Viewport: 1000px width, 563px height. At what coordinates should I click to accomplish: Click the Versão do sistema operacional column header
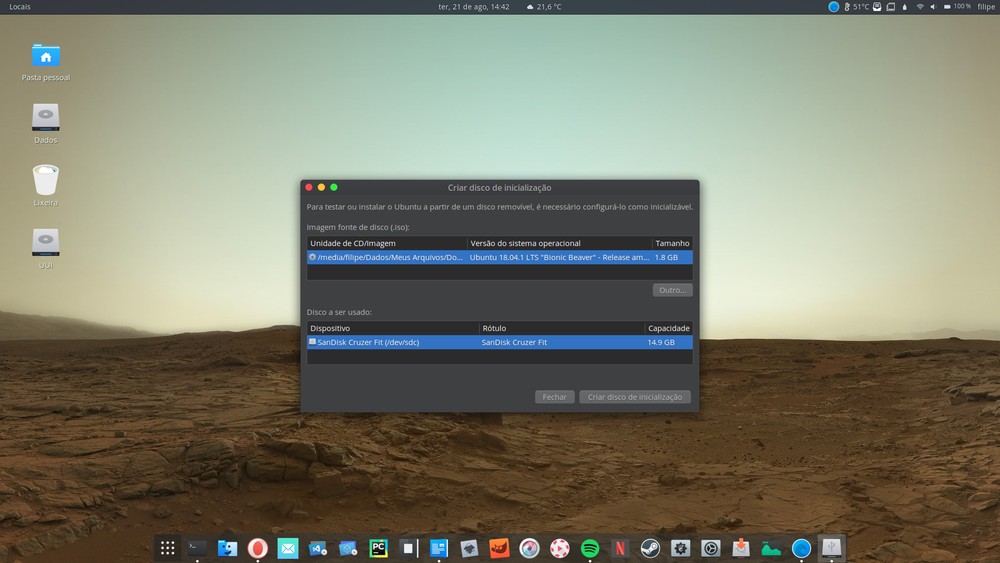pos(559,243)
